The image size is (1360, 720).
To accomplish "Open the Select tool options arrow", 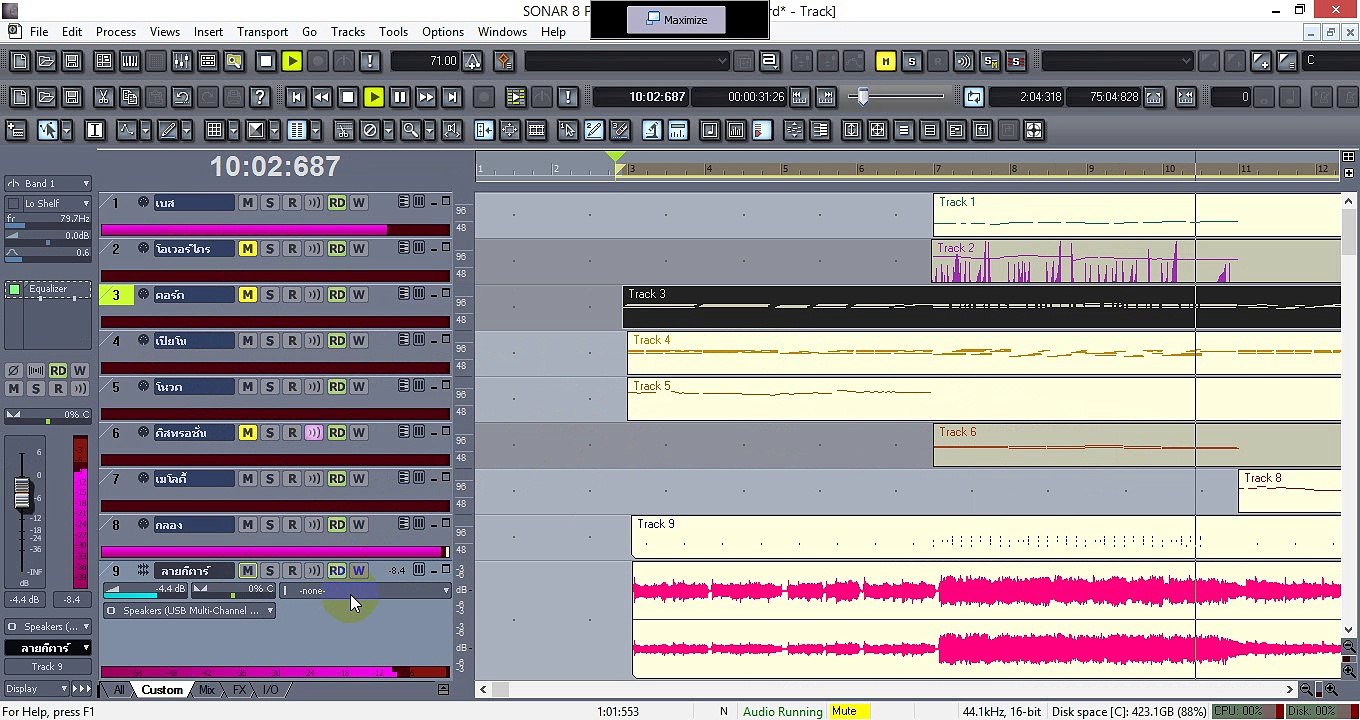I will coord(67,130).
